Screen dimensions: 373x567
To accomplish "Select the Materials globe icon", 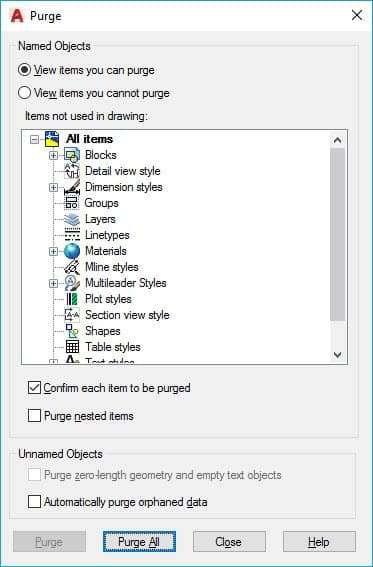I will (x=72, y=251).
